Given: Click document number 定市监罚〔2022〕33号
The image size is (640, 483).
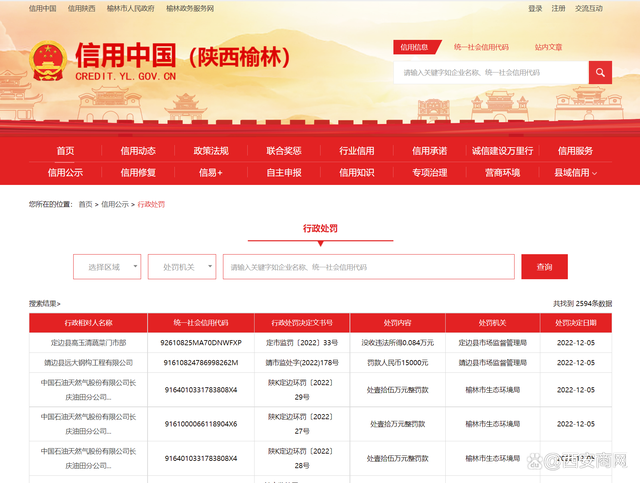Looking at the screenshot, I should (302, 343).
